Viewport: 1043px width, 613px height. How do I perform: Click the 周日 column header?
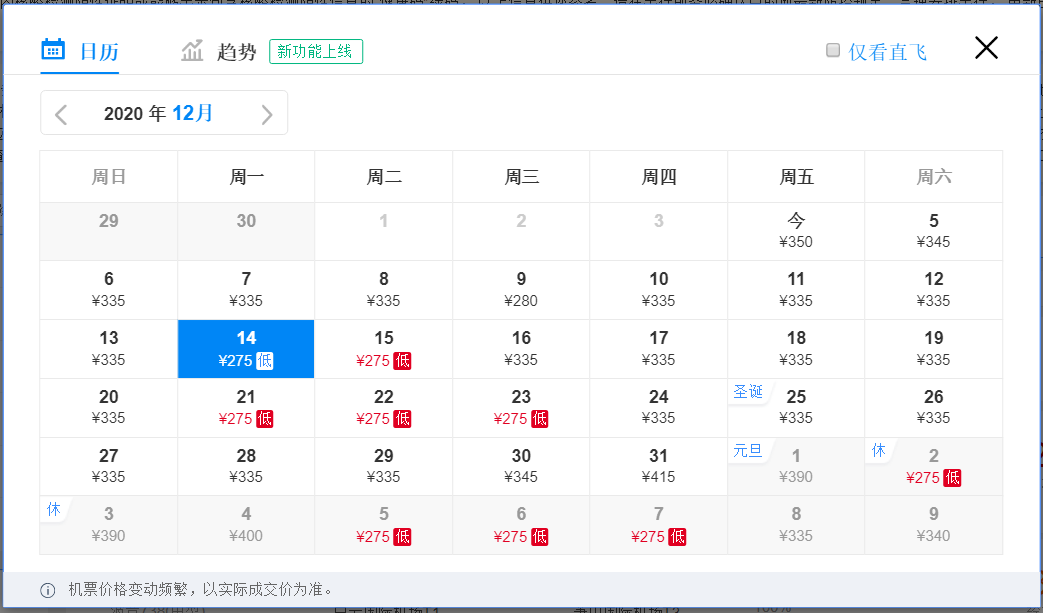[x=108, y=177]
